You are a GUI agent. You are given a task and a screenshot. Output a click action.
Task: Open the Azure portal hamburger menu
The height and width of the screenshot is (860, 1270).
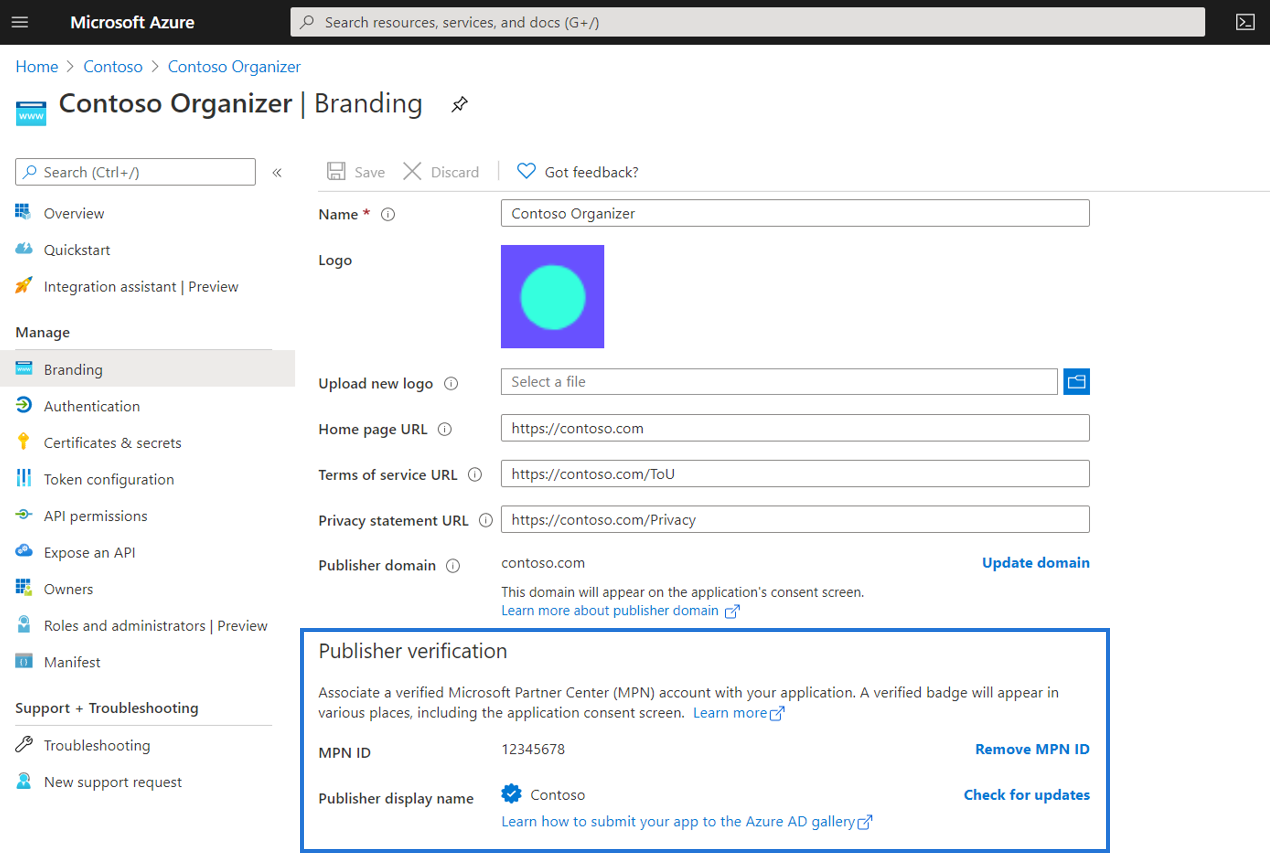20,21
